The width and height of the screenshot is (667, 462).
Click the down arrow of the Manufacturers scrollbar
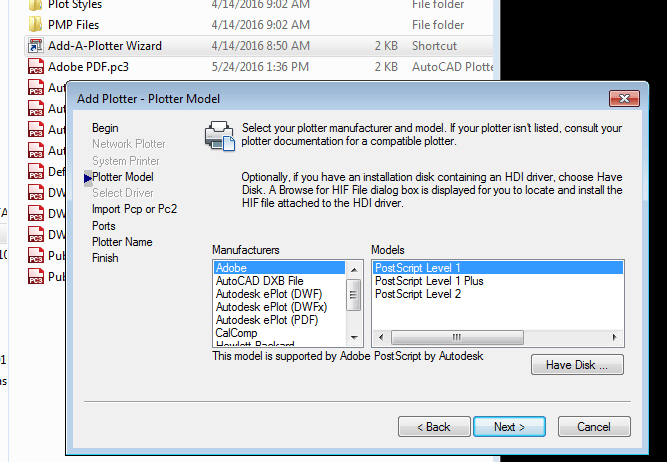tap(354, 337)
